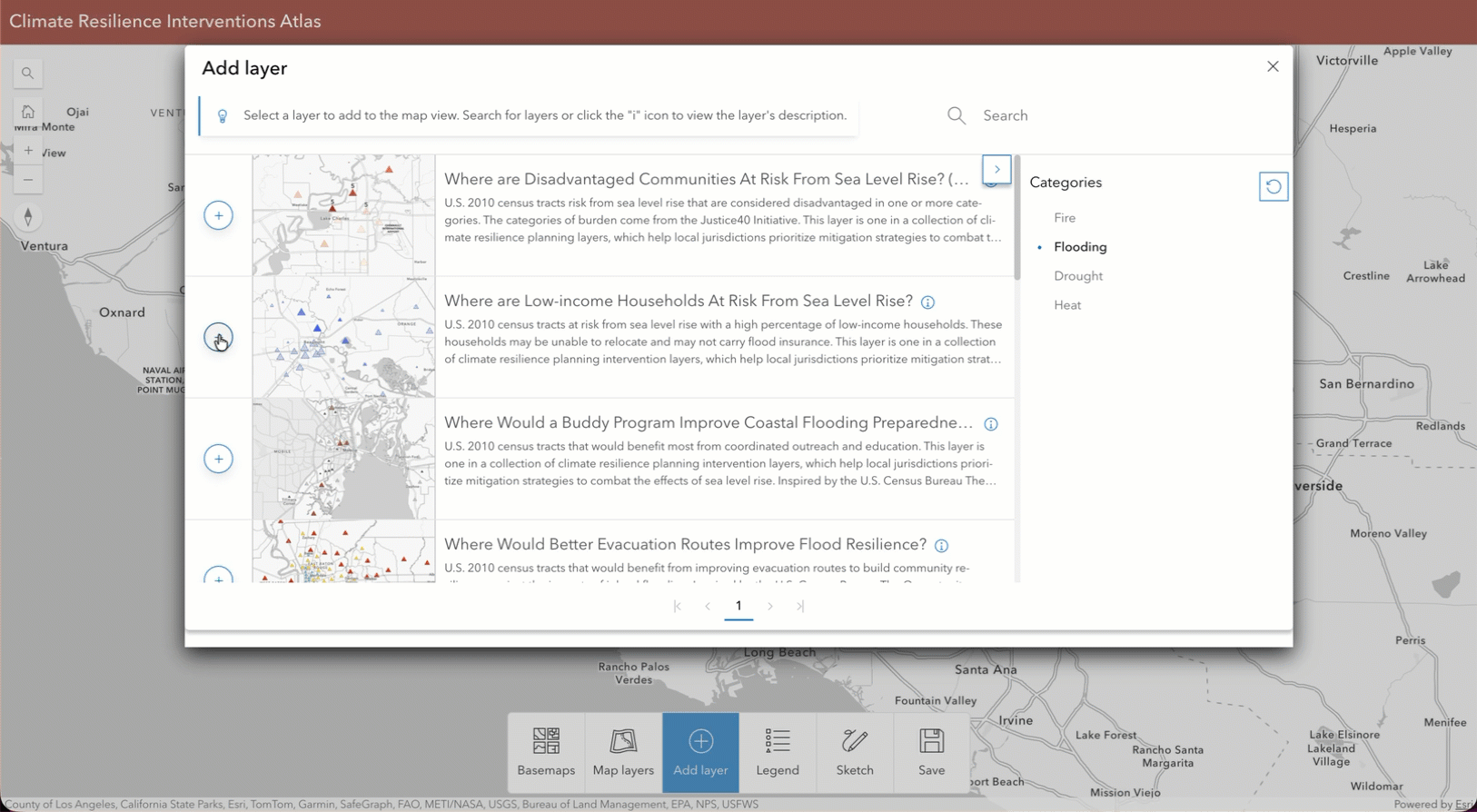The image size is (1477, 812).
Task: Click the Oxnard map label
Action: click(122, 312)
